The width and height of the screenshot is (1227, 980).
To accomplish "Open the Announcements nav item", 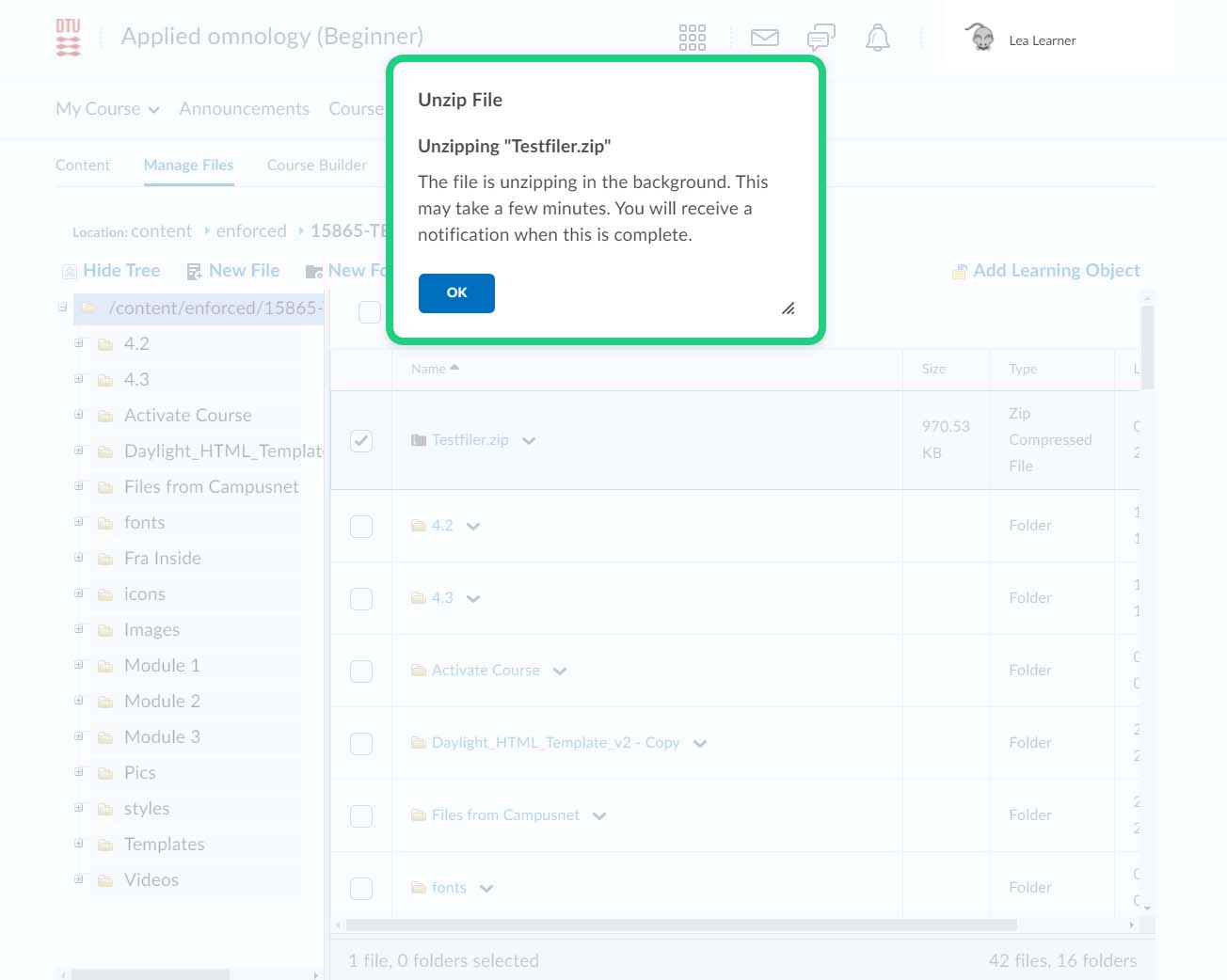I will pyautogui.click(x=244, y=109).
